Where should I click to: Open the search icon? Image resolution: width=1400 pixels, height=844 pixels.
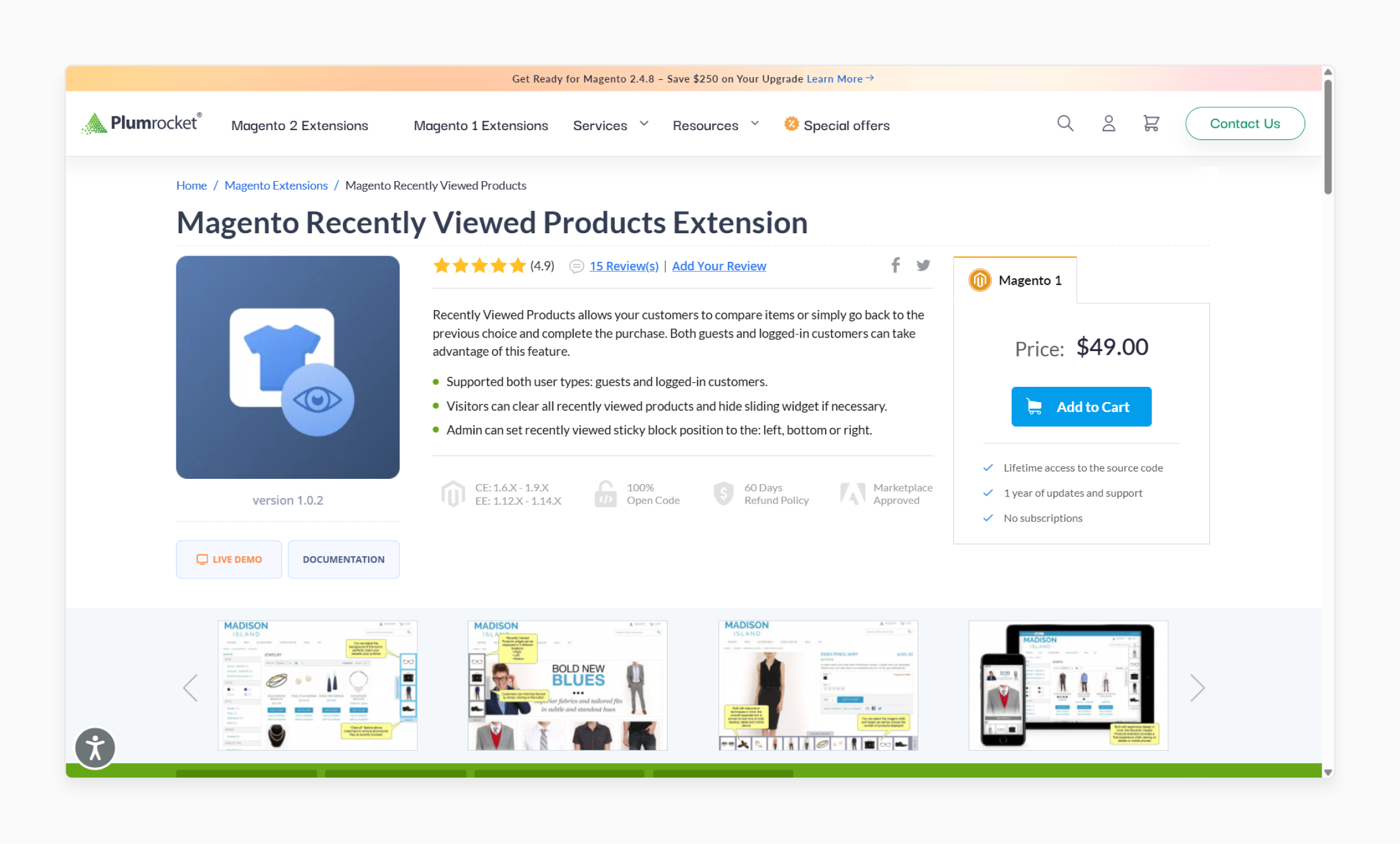click(1065, 124)
